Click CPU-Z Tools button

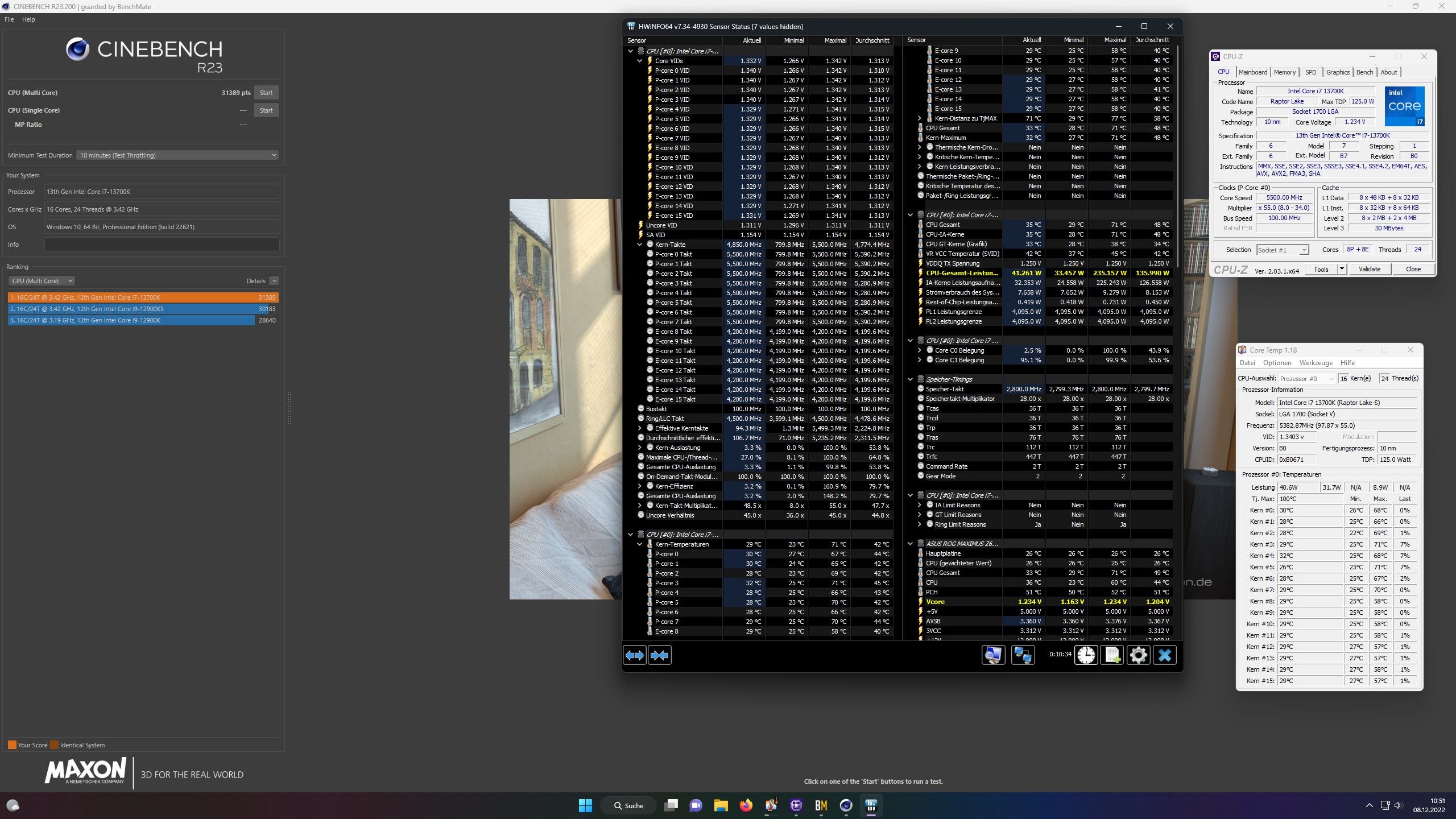1321,269
